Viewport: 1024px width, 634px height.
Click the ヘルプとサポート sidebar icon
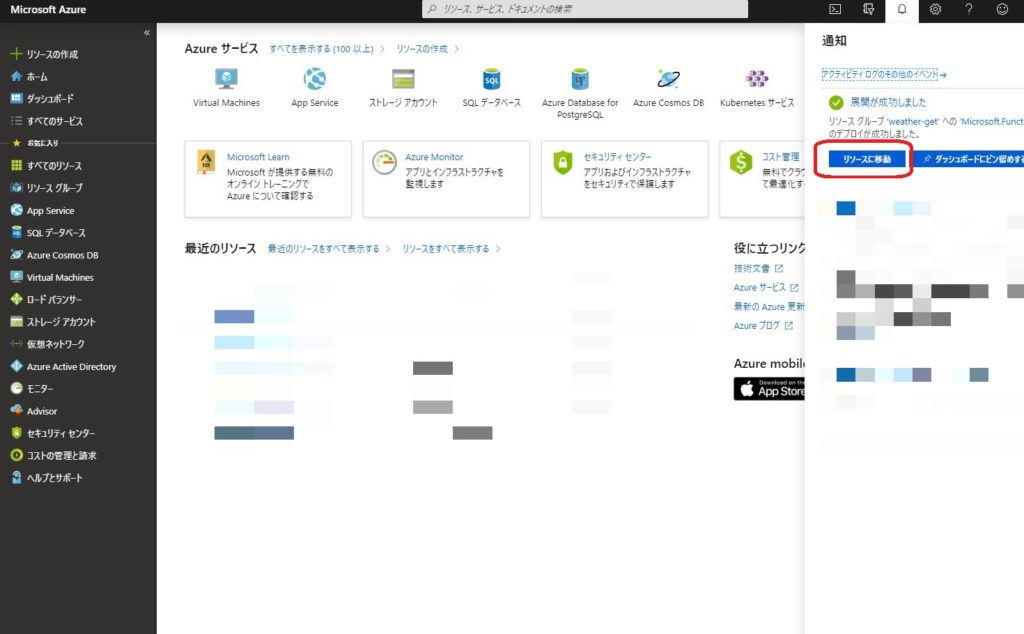[16, 477]
